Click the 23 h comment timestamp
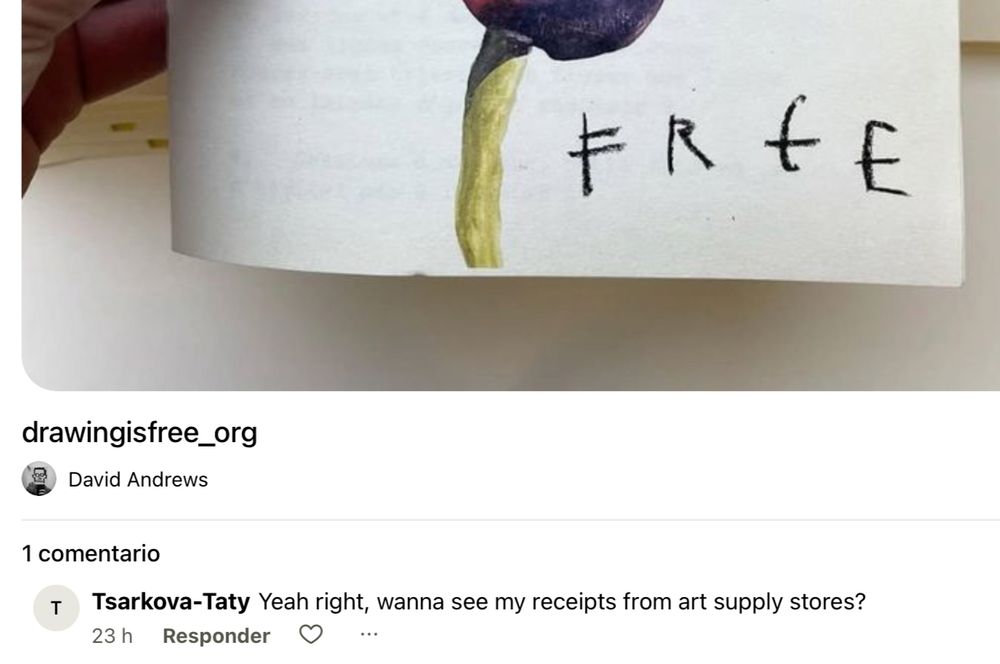Viewport: 1000px width, 664px height. pyautogui.click(x=112, y=636)
